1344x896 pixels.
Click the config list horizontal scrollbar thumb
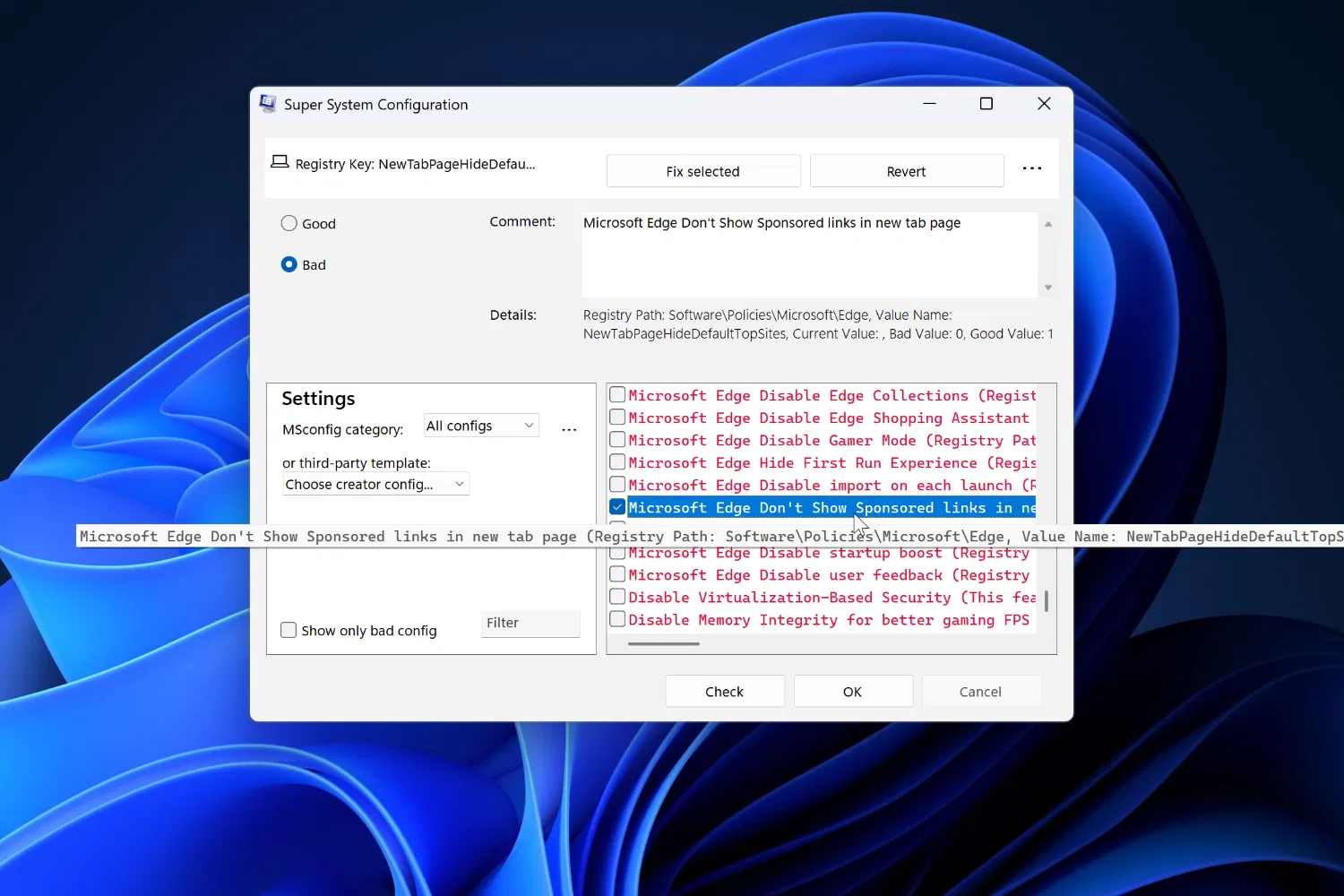point(664,643)
